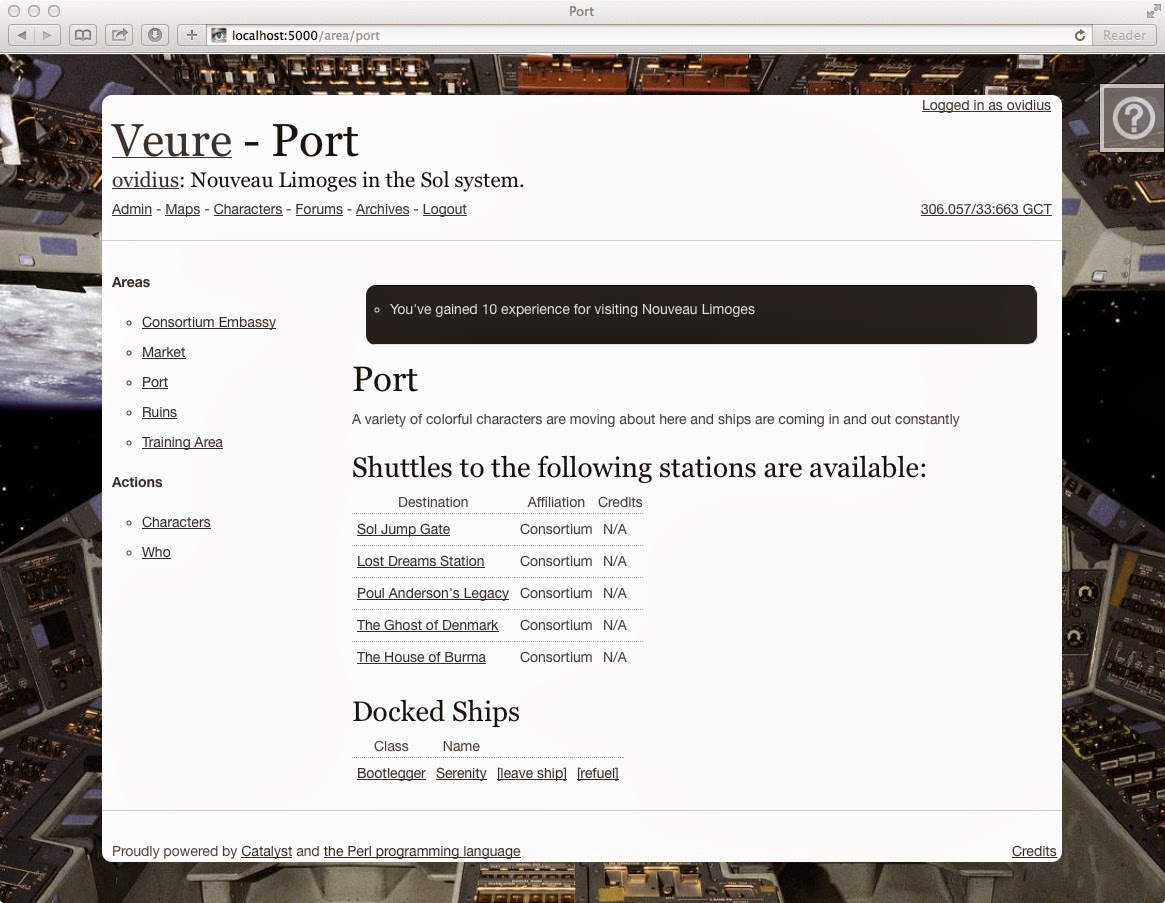1165x903 pixels.
Task: Open the question mark help icon
Action: [1133, 119]
